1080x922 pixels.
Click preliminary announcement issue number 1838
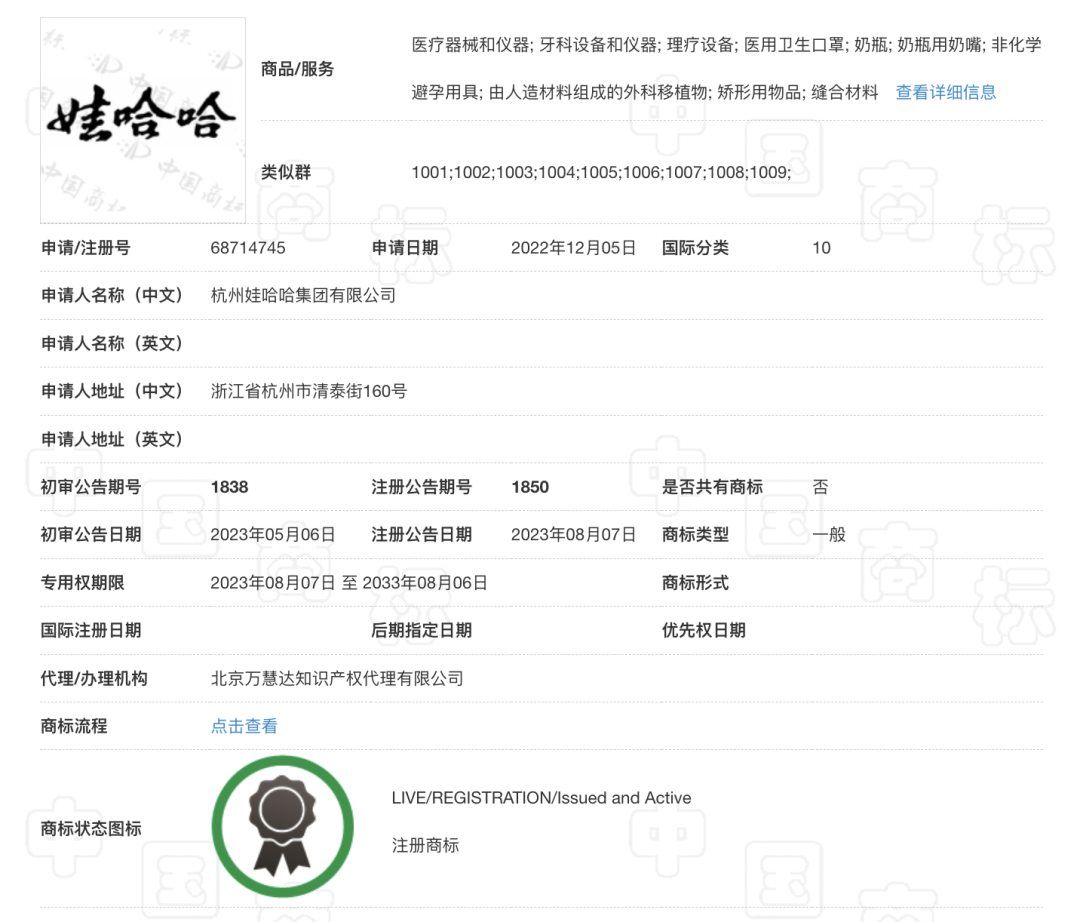point(229,487)
